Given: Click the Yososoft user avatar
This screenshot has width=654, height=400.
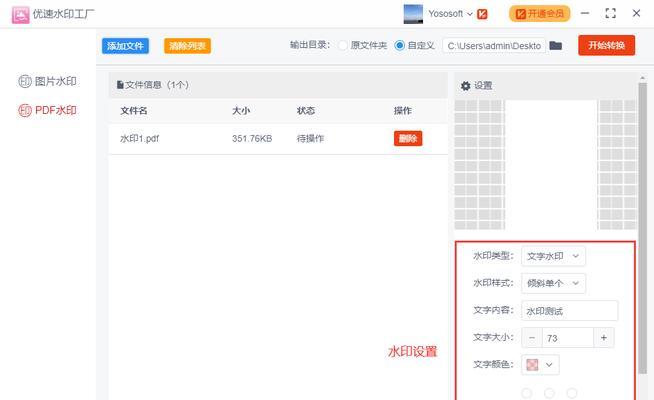Looking at the screenshot, I should pyautogui.click(x=413, y=14).
